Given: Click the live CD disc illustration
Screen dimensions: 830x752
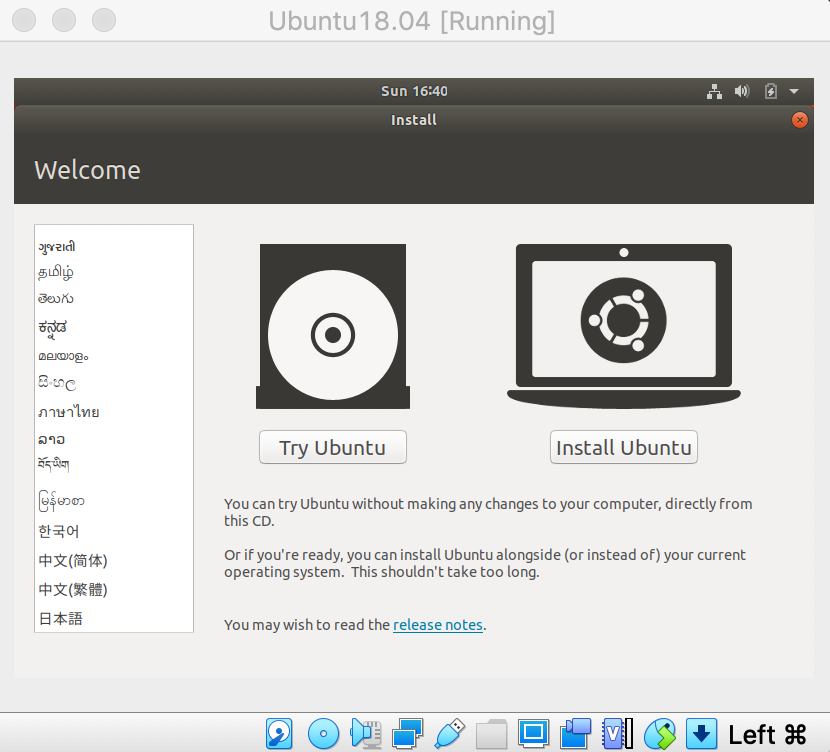Looking at the screenshot, I should pos(333,326).
